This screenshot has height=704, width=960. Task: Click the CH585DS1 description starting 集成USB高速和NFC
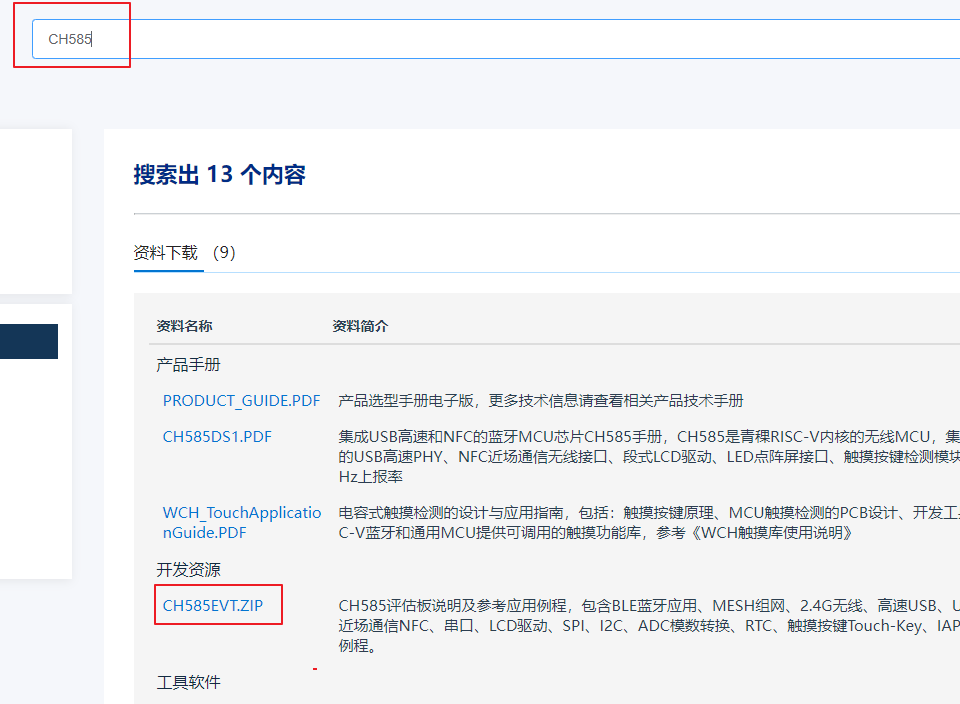649,457
